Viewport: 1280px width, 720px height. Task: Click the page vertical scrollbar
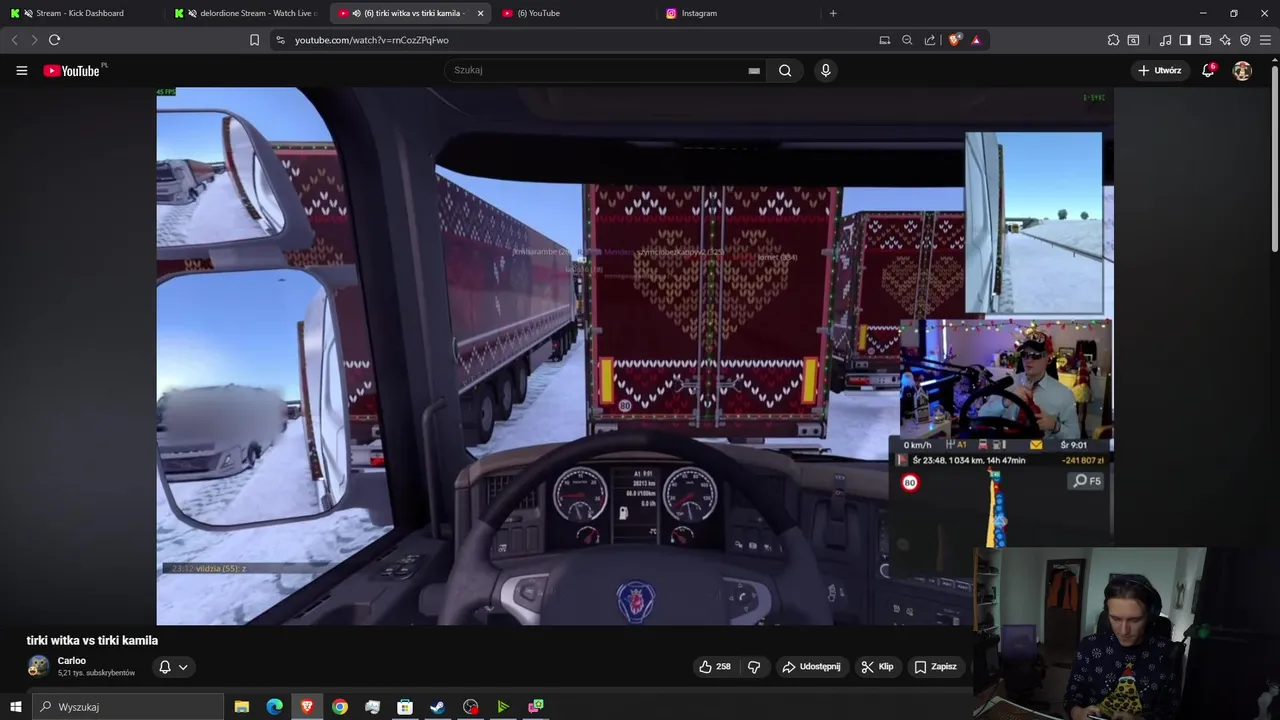coord(1274,160)
